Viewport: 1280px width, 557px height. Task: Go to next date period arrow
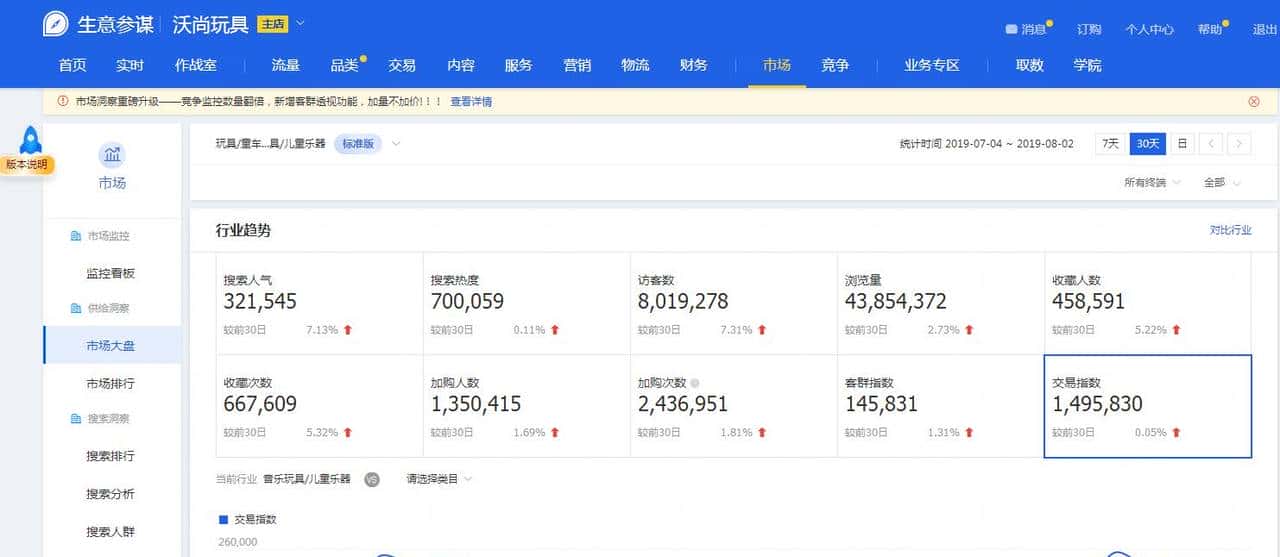click(x=1240, y=144)
